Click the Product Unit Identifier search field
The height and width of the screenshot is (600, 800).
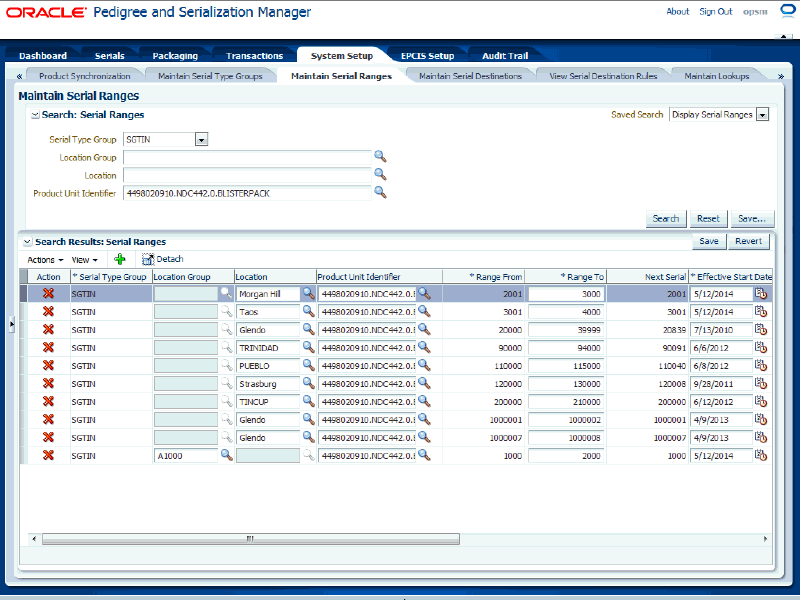(x=247, y=193)
